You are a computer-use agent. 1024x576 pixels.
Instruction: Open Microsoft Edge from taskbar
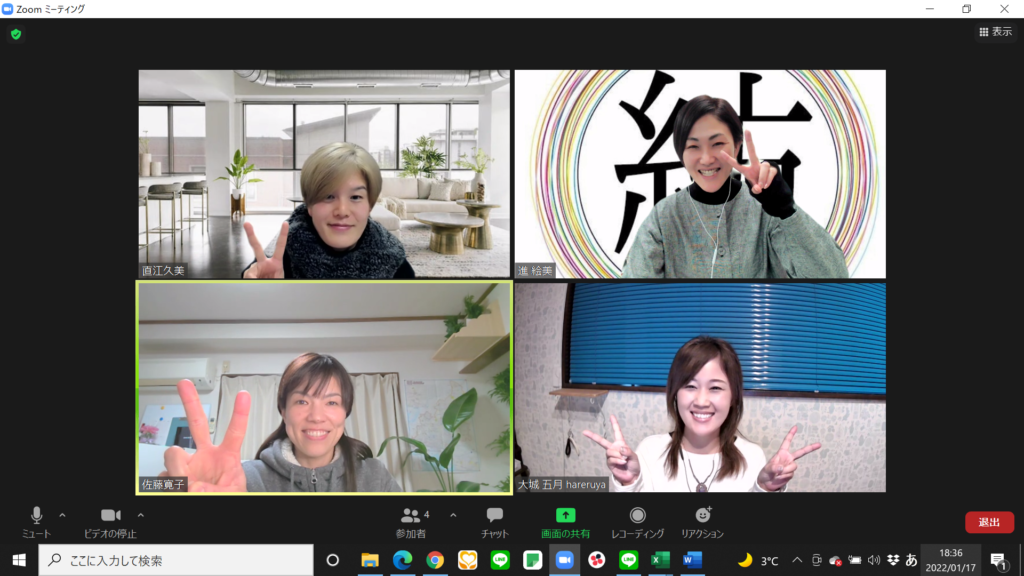coord(402,560)
